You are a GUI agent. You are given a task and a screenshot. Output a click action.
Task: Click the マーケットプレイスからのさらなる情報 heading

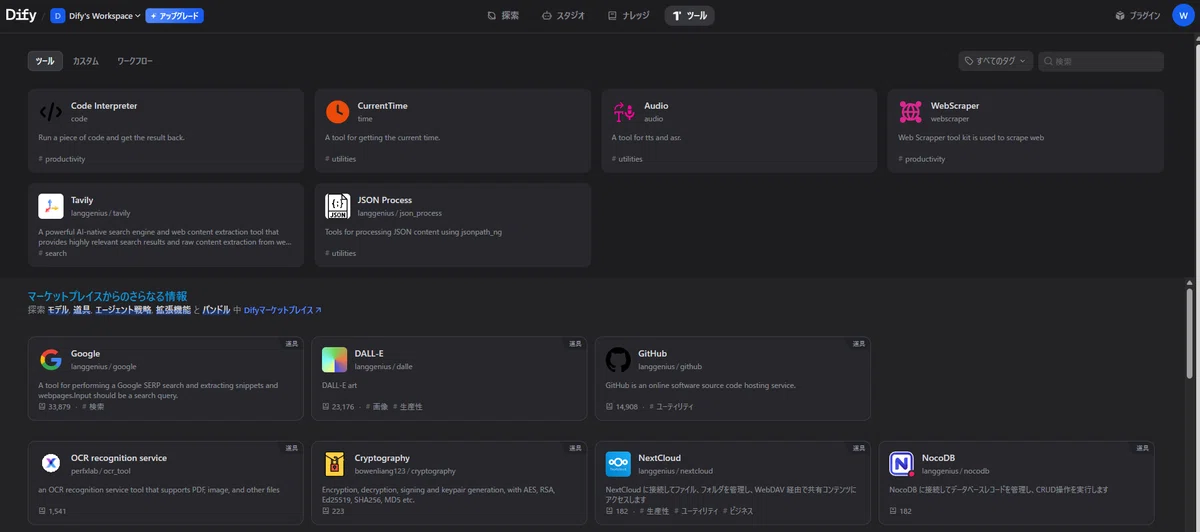[x=107, y=296]
